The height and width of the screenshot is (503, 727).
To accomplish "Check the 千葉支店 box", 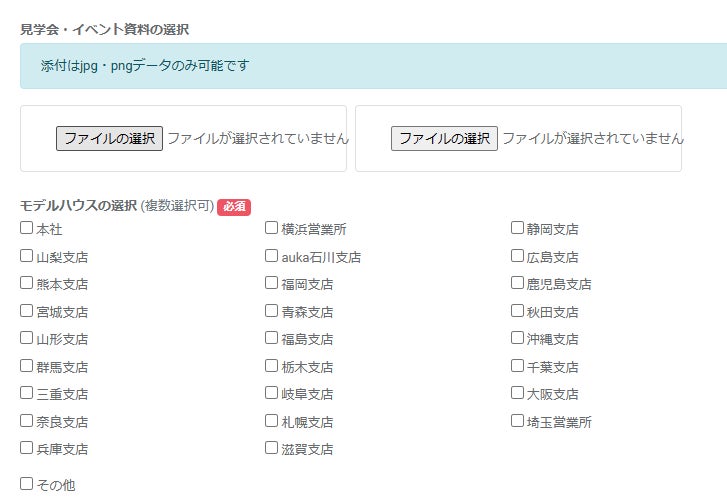I will [x=518, y=366].
